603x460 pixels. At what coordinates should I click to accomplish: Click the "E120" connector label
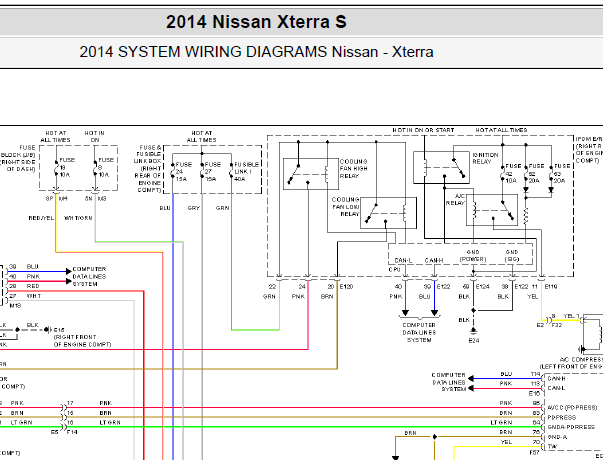[346, 287]
